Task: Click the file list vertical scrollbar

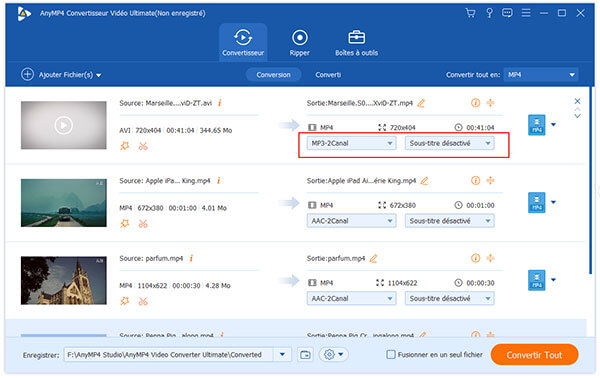Action: [590, 180]
